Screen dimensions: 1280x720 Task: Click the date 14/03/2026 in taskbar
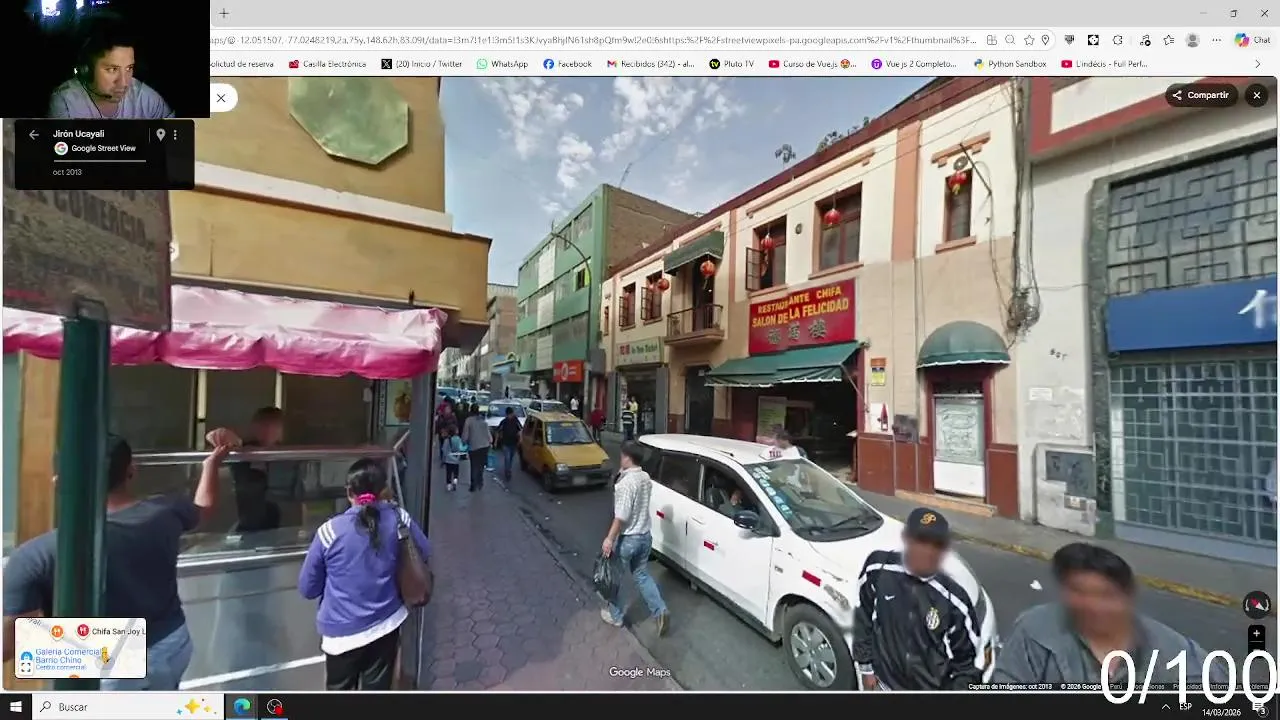(x=1221, y=712)
